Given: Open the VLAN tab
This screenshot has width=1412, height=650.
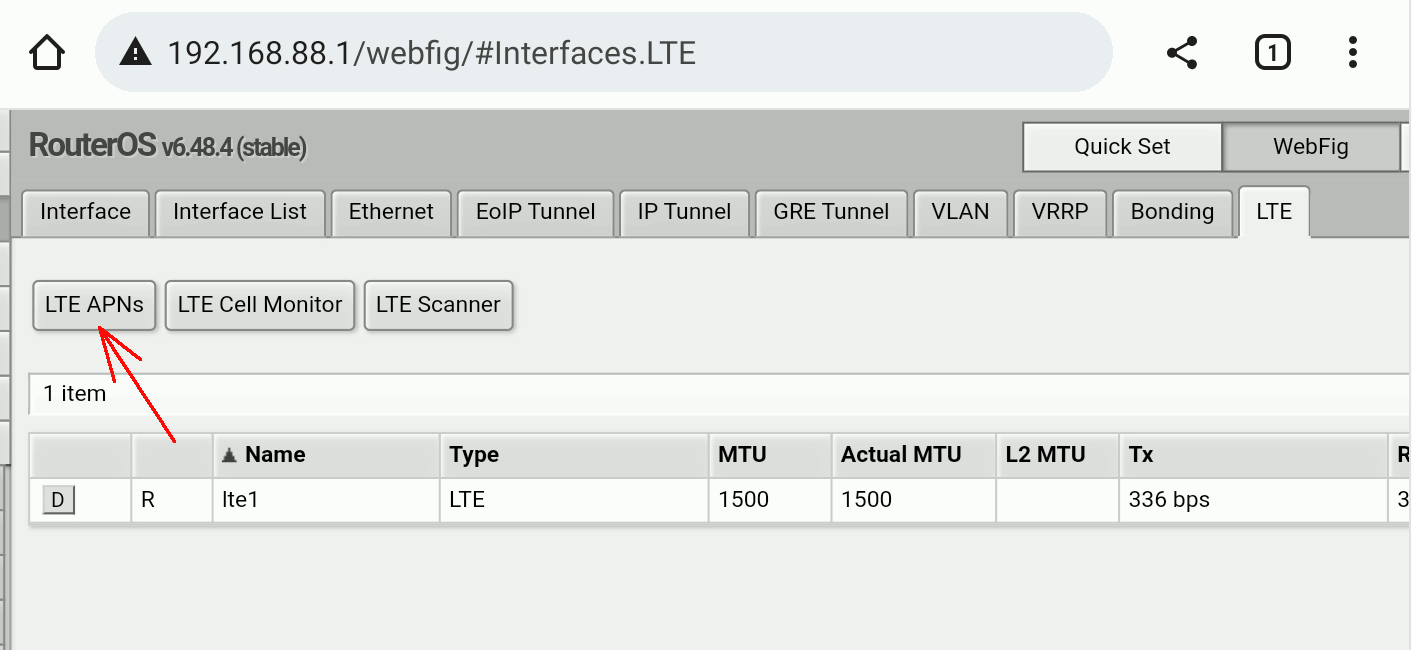Looking at the screenshot, I should coord(960,212).
